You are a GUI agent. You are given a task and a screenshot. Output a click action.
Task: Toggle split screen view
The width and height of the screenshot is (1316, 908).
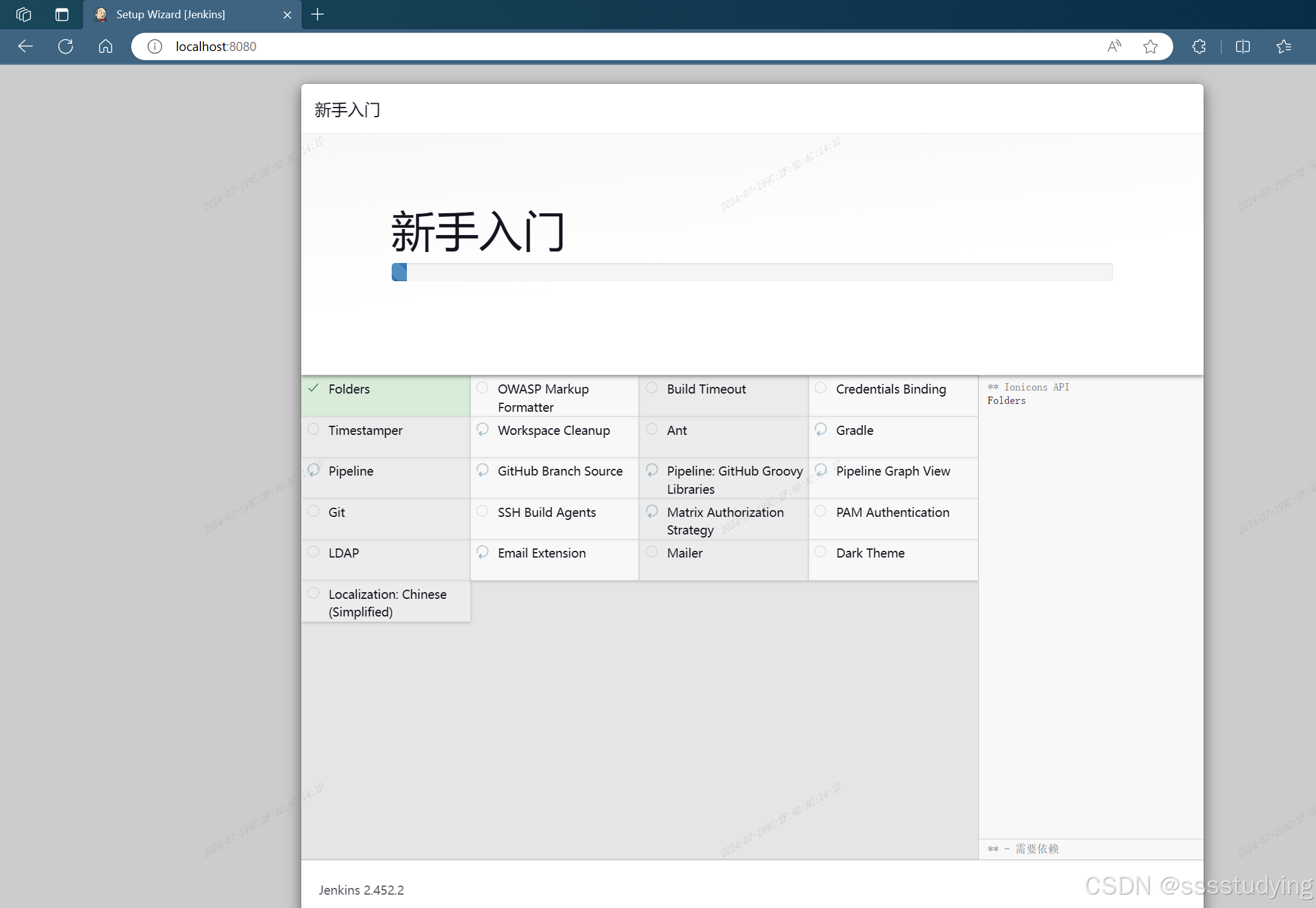pyautogui.click(x=1243, y=46)
